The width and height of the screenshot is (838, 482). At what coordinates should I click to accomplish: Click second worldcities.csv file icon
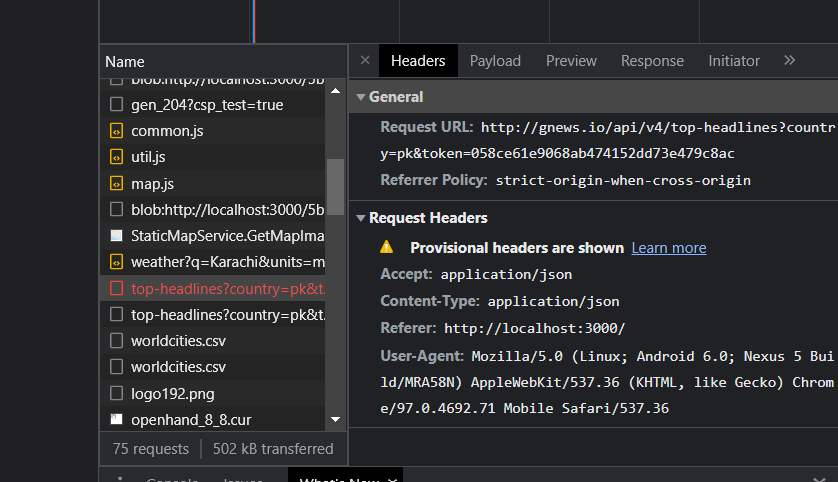pos(116,367)
